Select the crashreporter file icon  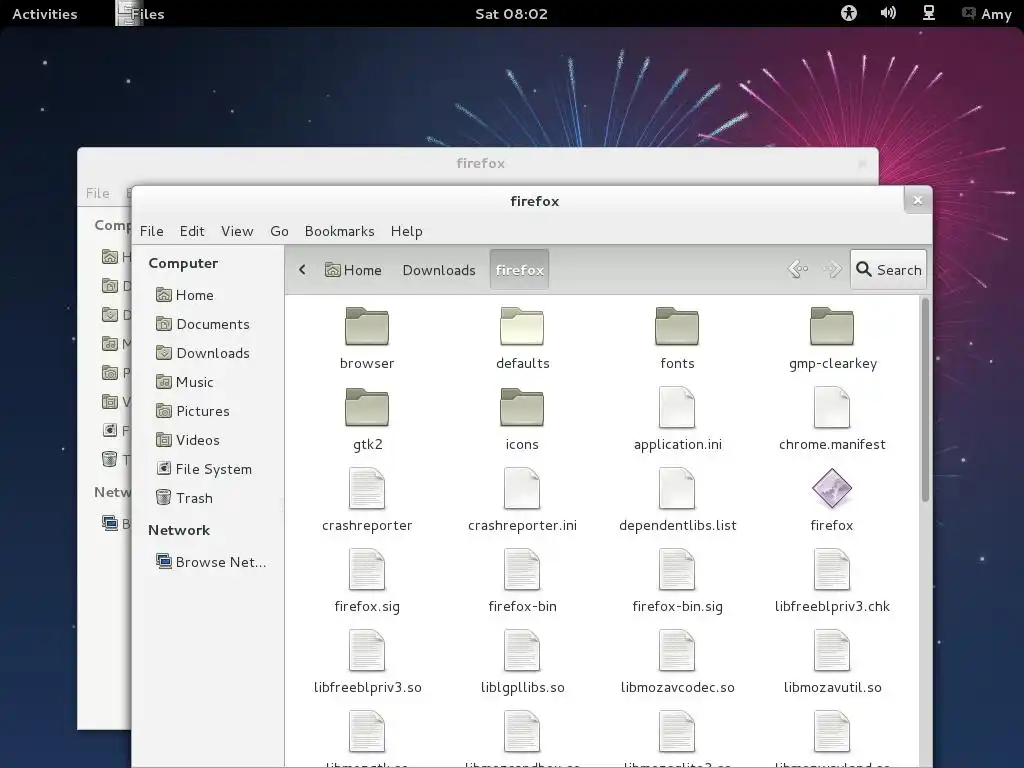pos(366,488)
